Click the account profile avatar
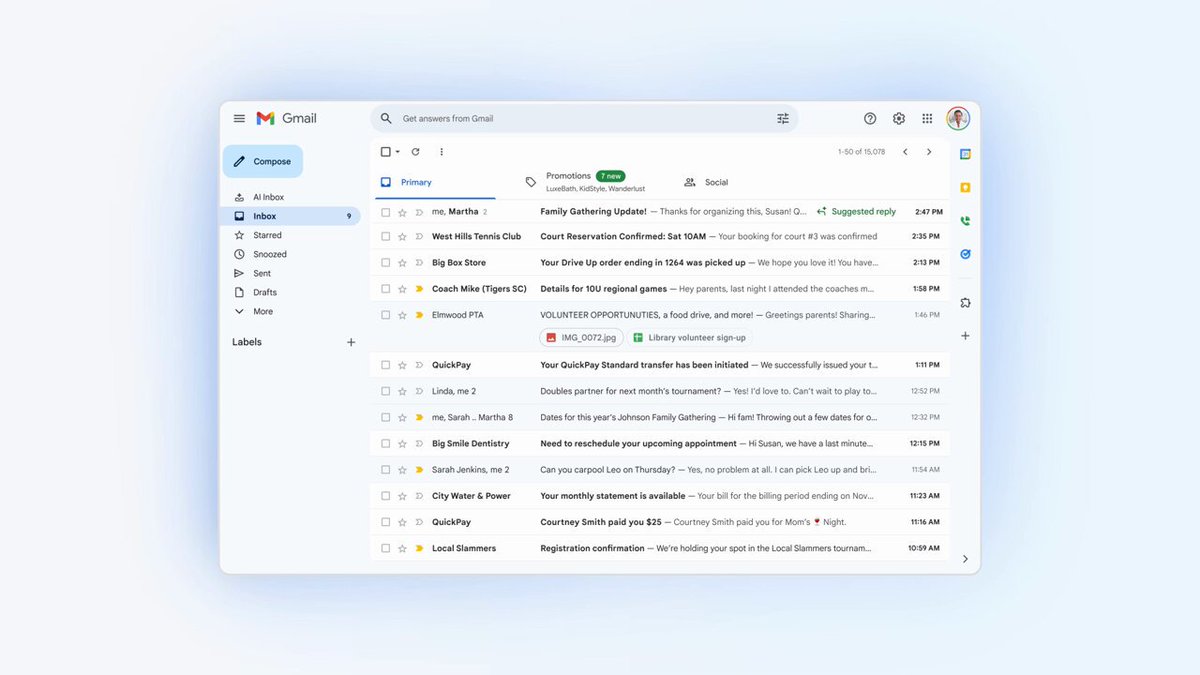Viewport: 1200px width, 675px height. (x=958, y=118)
